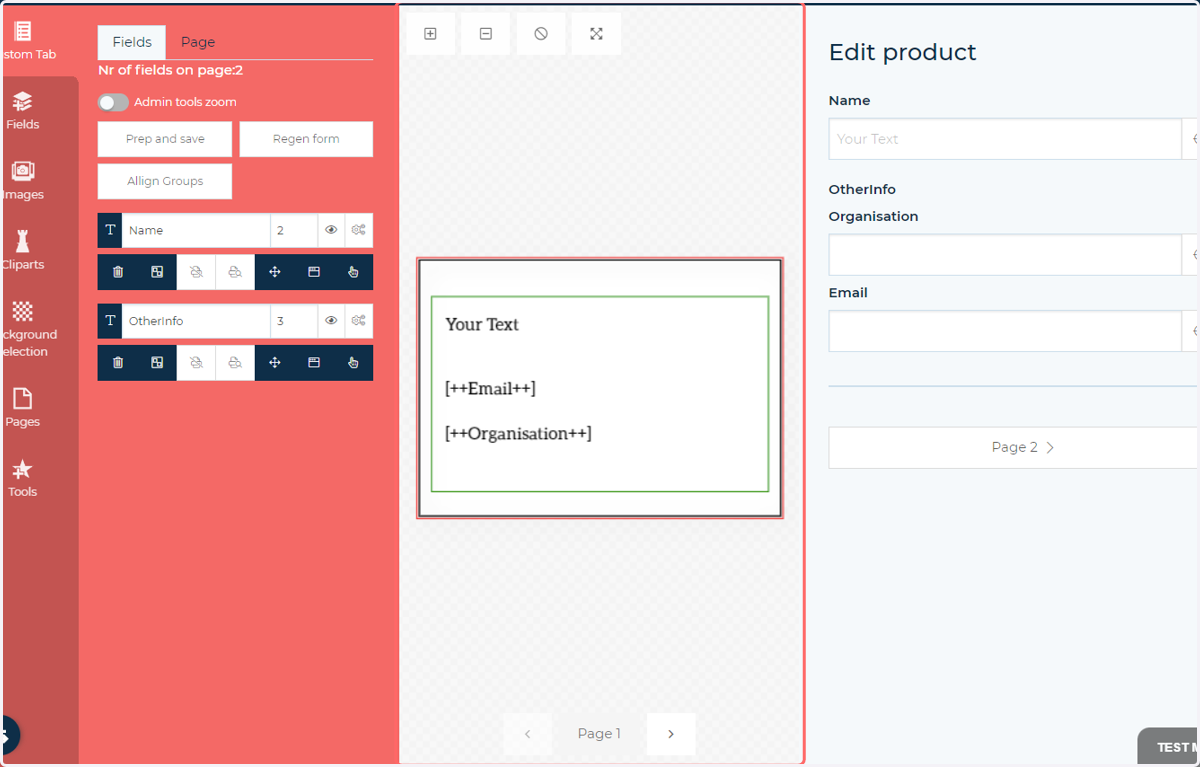Go to previous page with left chevron
1200x767 pixels.
tap(527, 734)
